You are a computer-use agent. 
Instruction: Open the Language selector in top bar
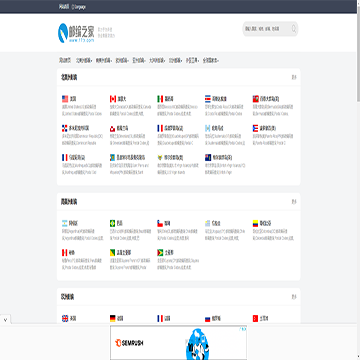click(79, 7)
